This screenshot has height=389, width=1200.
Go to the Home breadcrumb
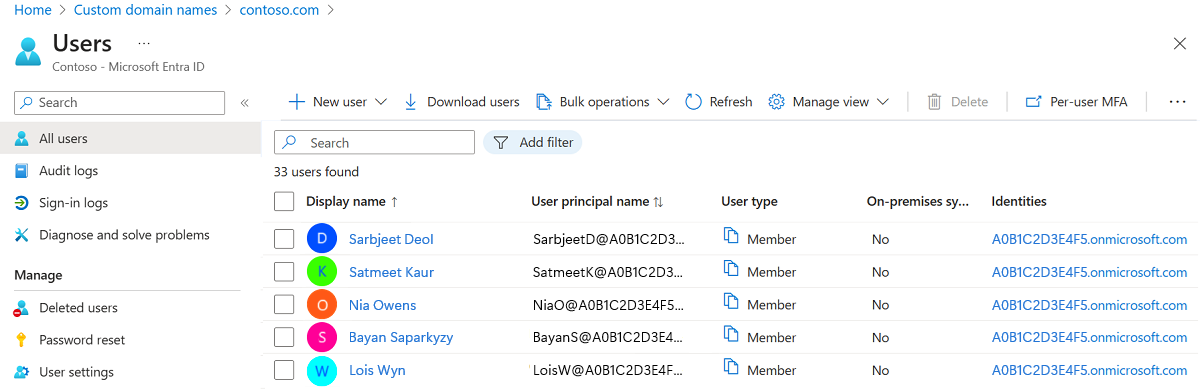coord(32,10)
